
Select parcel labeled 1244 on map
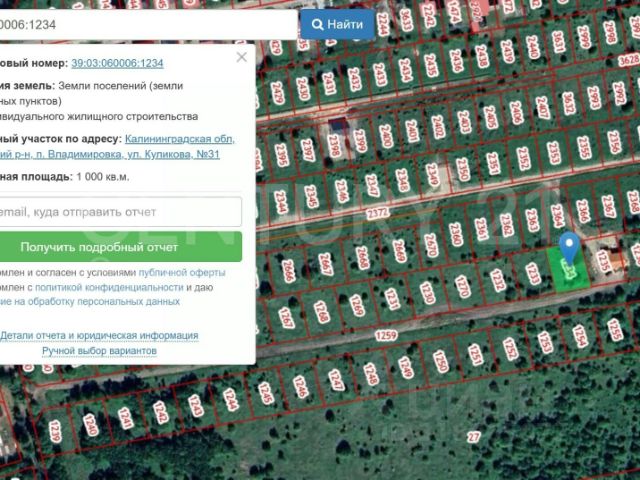pos(231,399)
